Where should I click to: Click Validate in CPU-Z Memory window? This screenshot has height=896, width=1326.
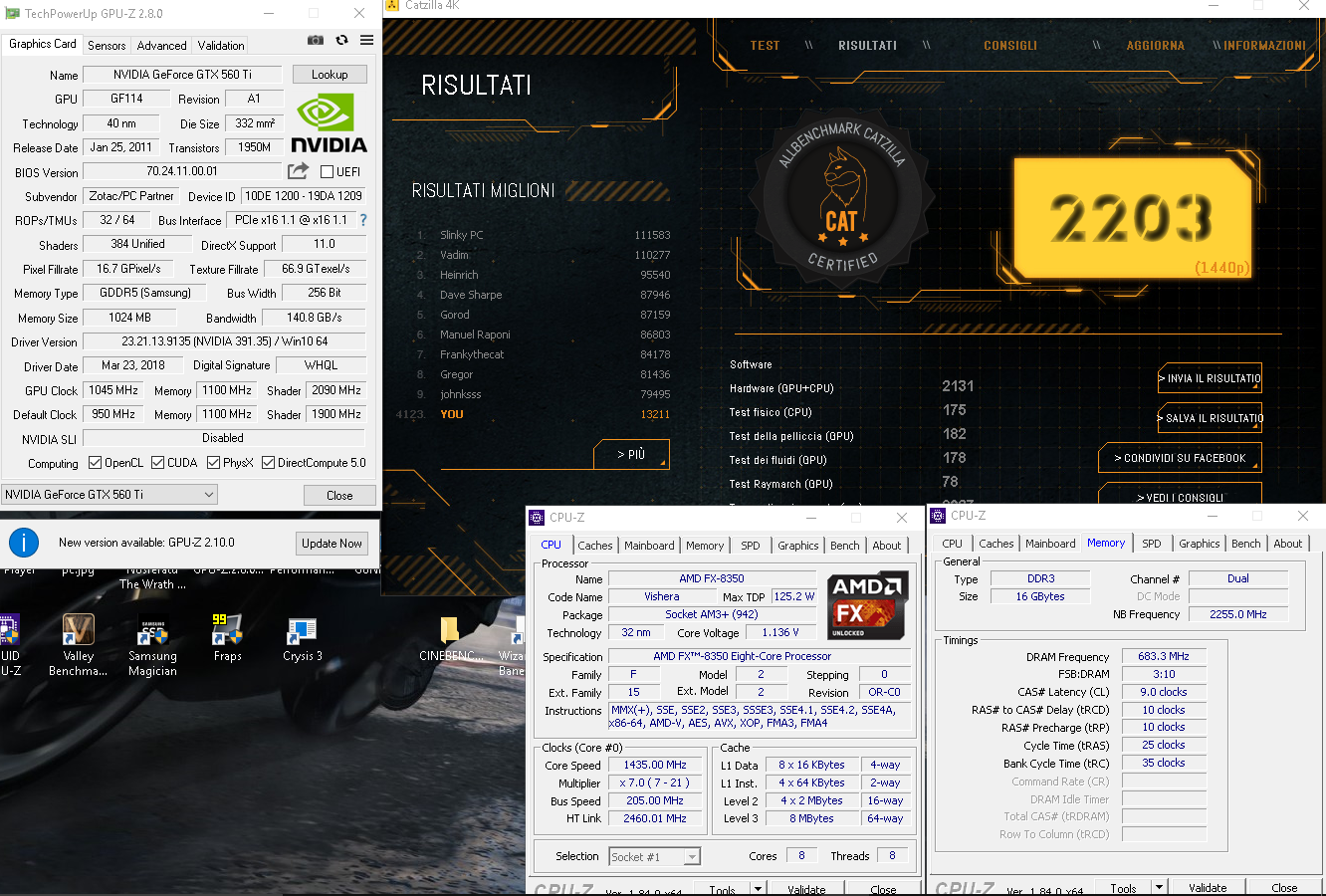1208,888
